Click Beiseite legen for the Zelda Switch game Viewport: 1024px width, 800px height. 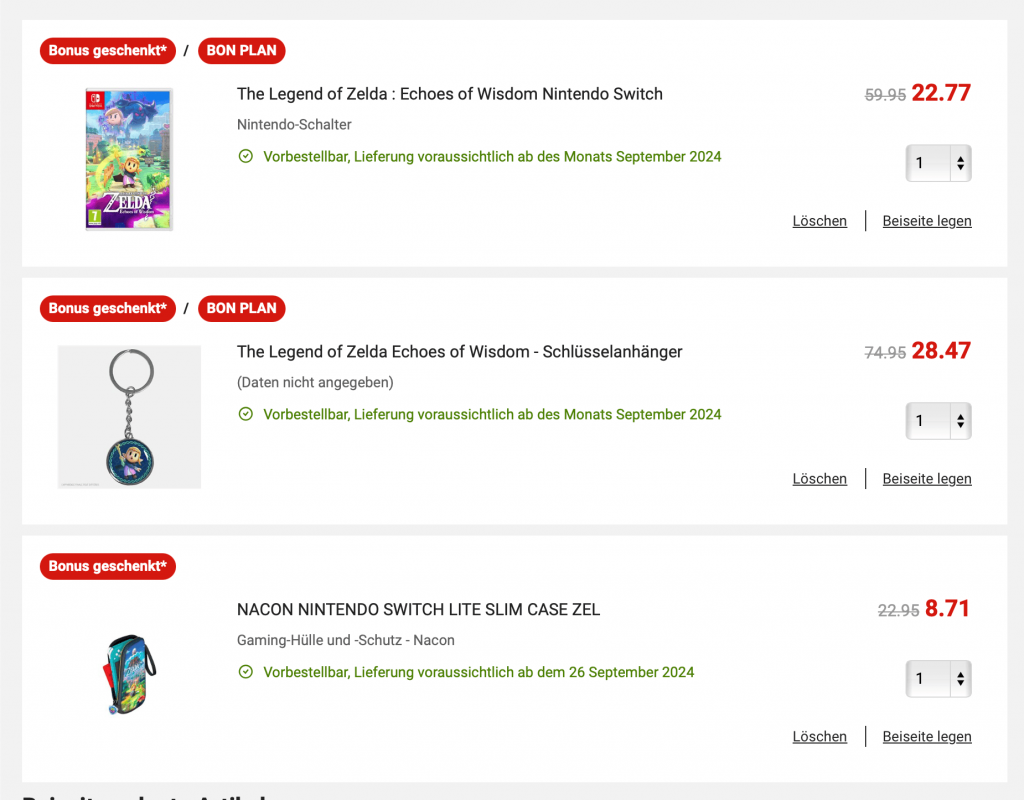tap(926, 221)
